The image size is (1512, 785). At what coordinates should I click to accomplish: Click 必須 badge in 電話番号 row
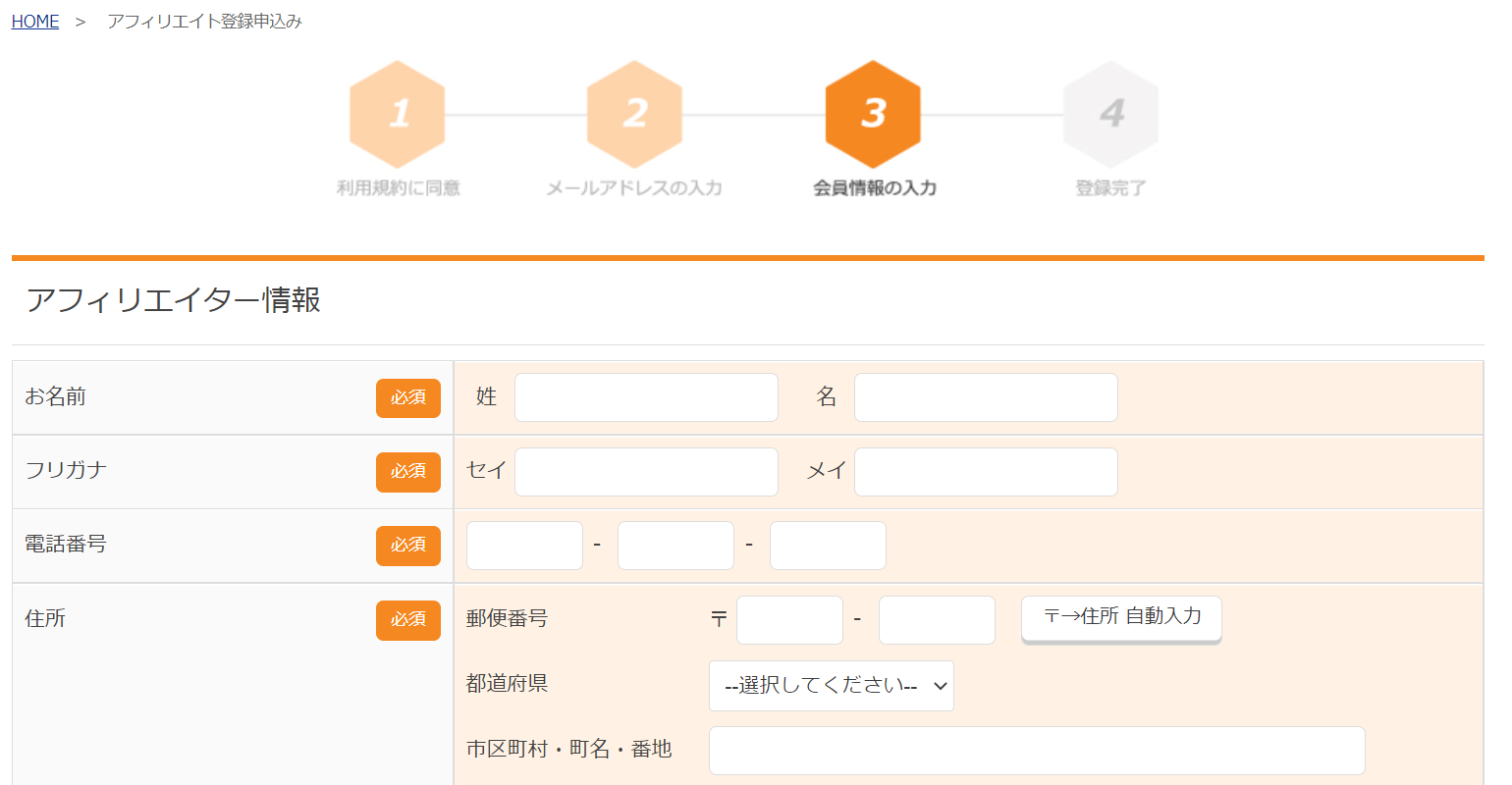[x=408, y=546]
